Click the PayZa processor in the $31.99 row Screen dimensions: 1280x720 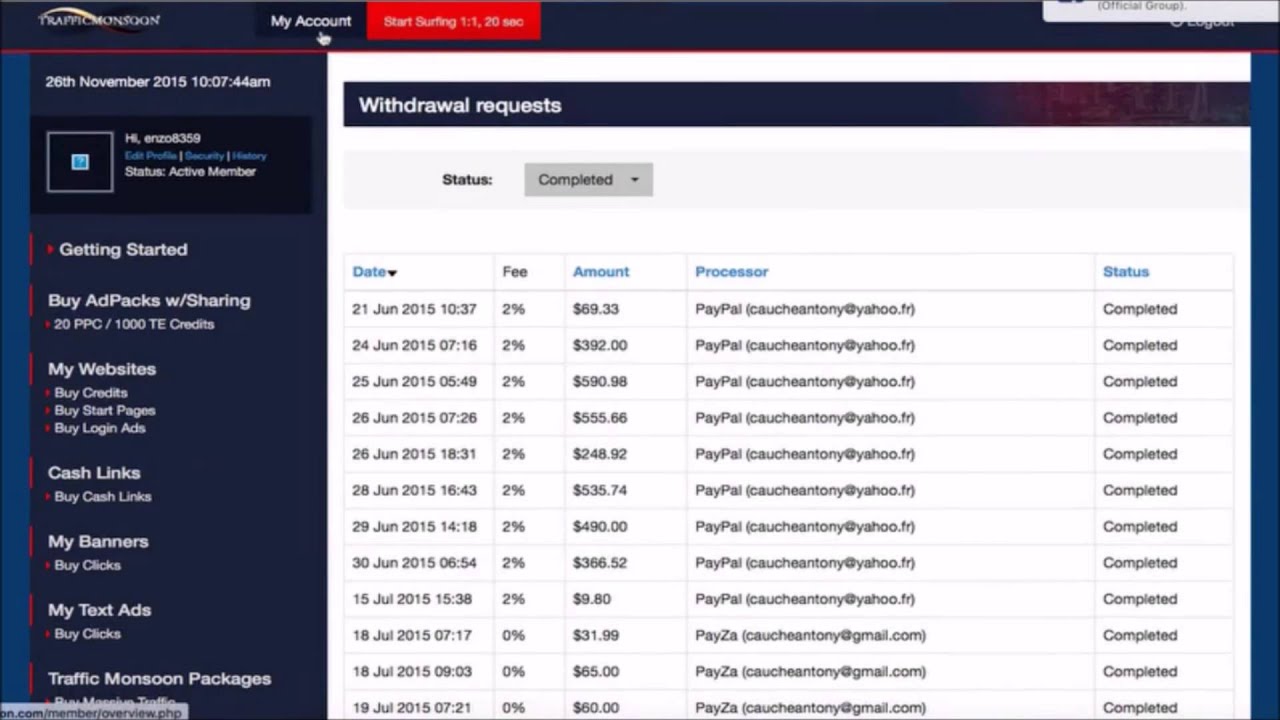point(811,635)
